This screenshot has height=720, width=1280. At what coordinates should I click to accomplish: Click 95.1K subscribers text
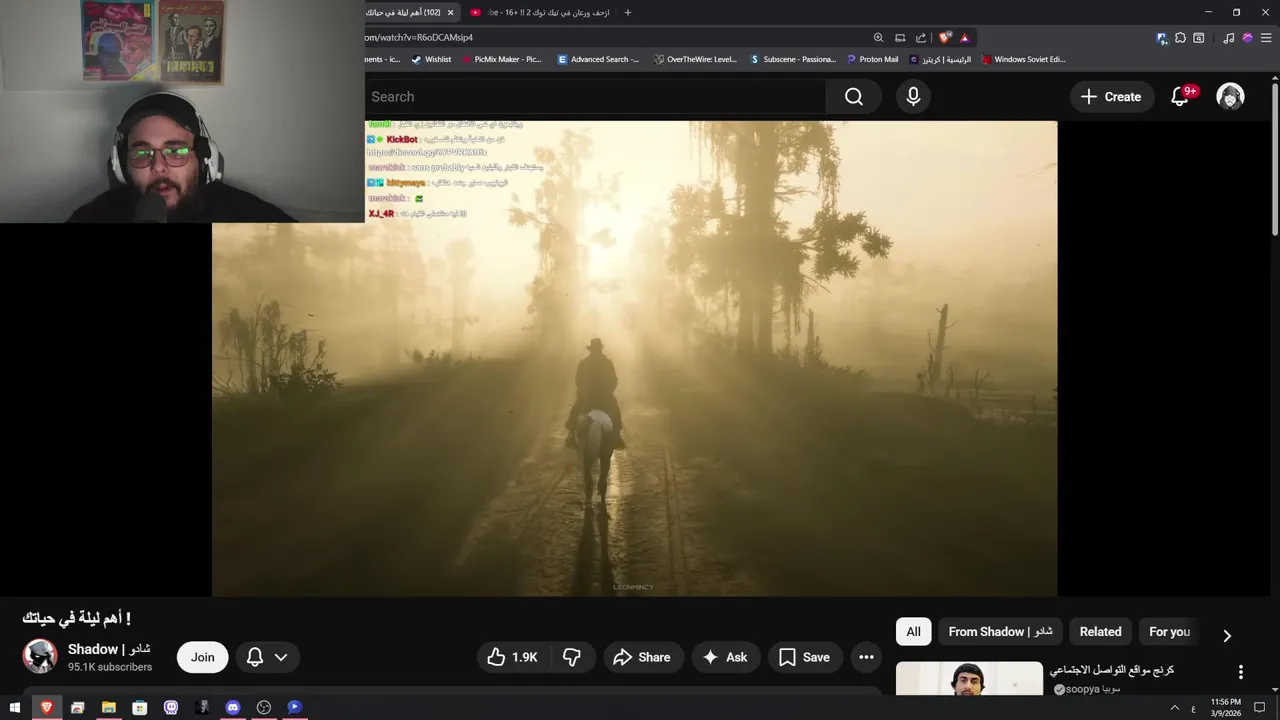point(110,667)
